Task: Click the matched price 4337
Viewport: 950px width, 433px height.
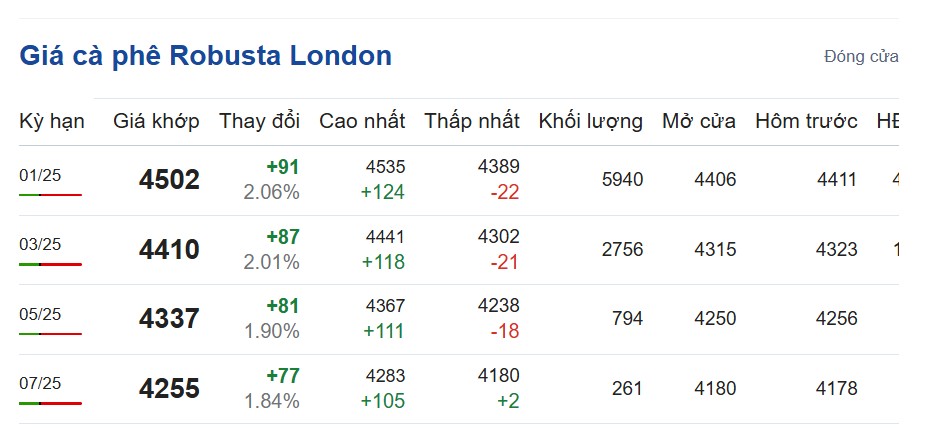Action: [169, 319]
